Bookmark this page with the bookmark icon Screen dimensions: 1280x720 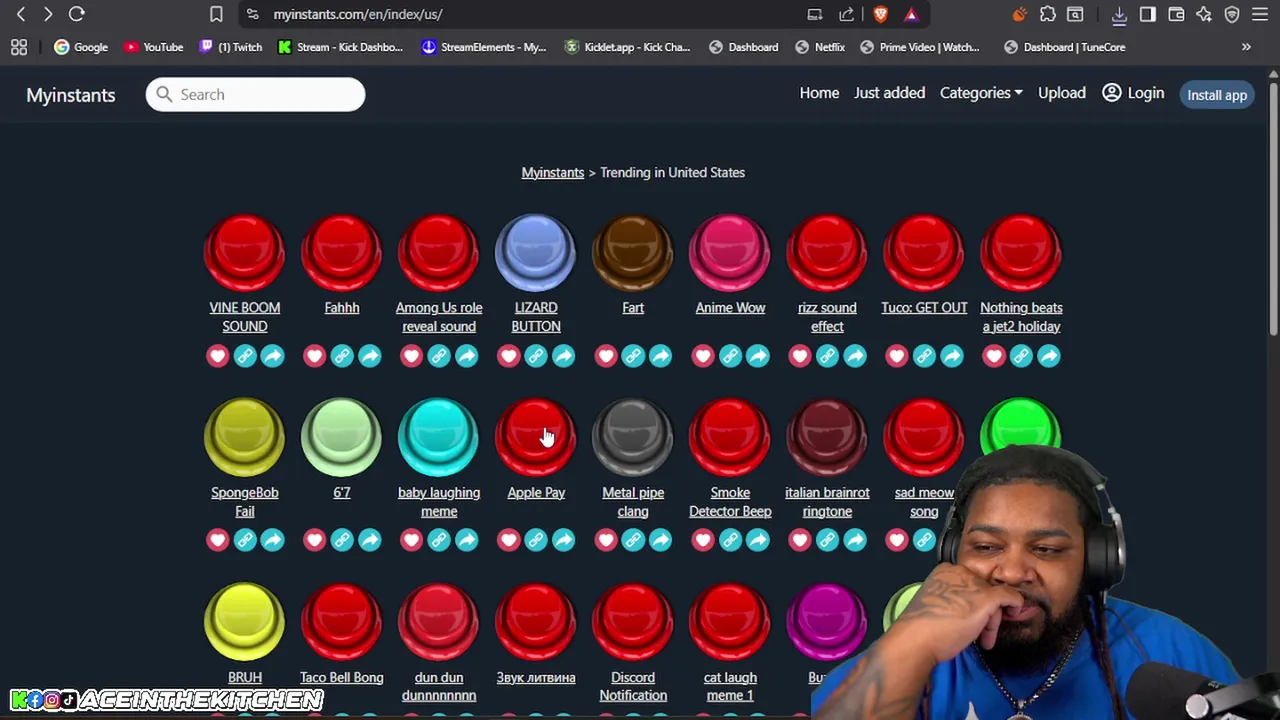[216, 14]
